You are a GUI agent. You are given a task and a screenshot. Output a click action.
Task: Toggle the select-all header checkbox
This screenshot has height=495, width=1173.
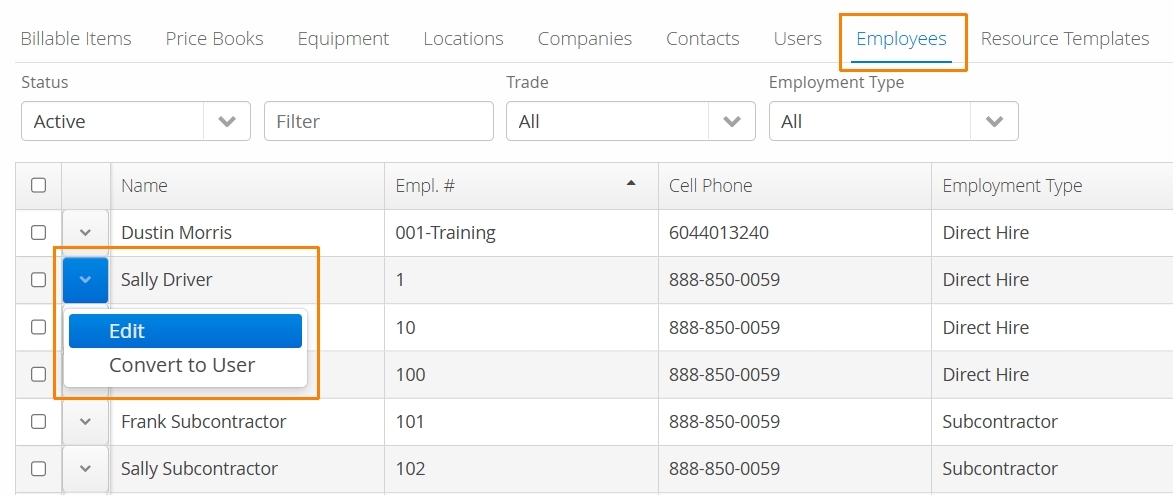click(38, 185)
